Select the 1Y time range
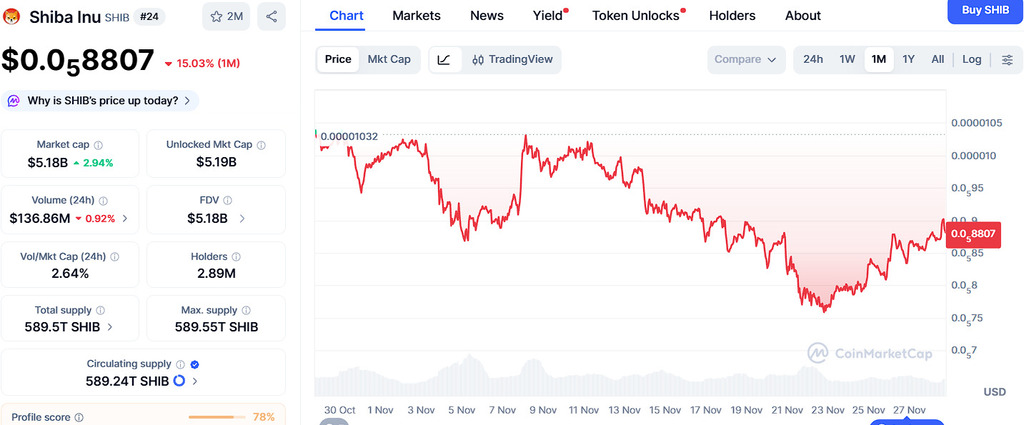The image size is (1024, 425). tap(908, 59)
